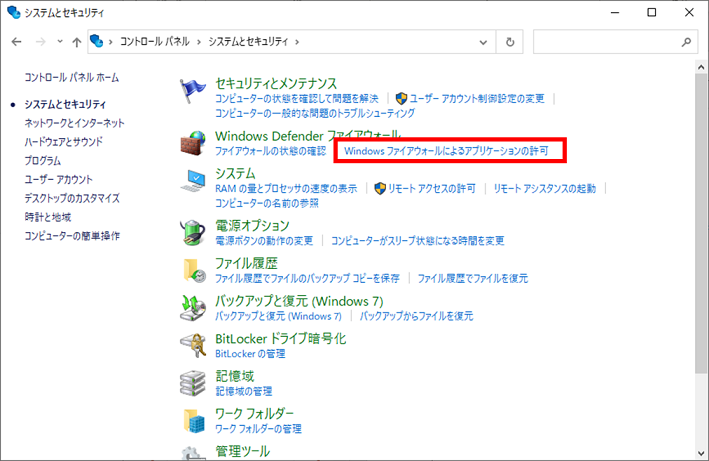The height and width of the screenshot is (461, 709).
Task: Open リモート アクセスの許可 link
Action: click(432, 188)
